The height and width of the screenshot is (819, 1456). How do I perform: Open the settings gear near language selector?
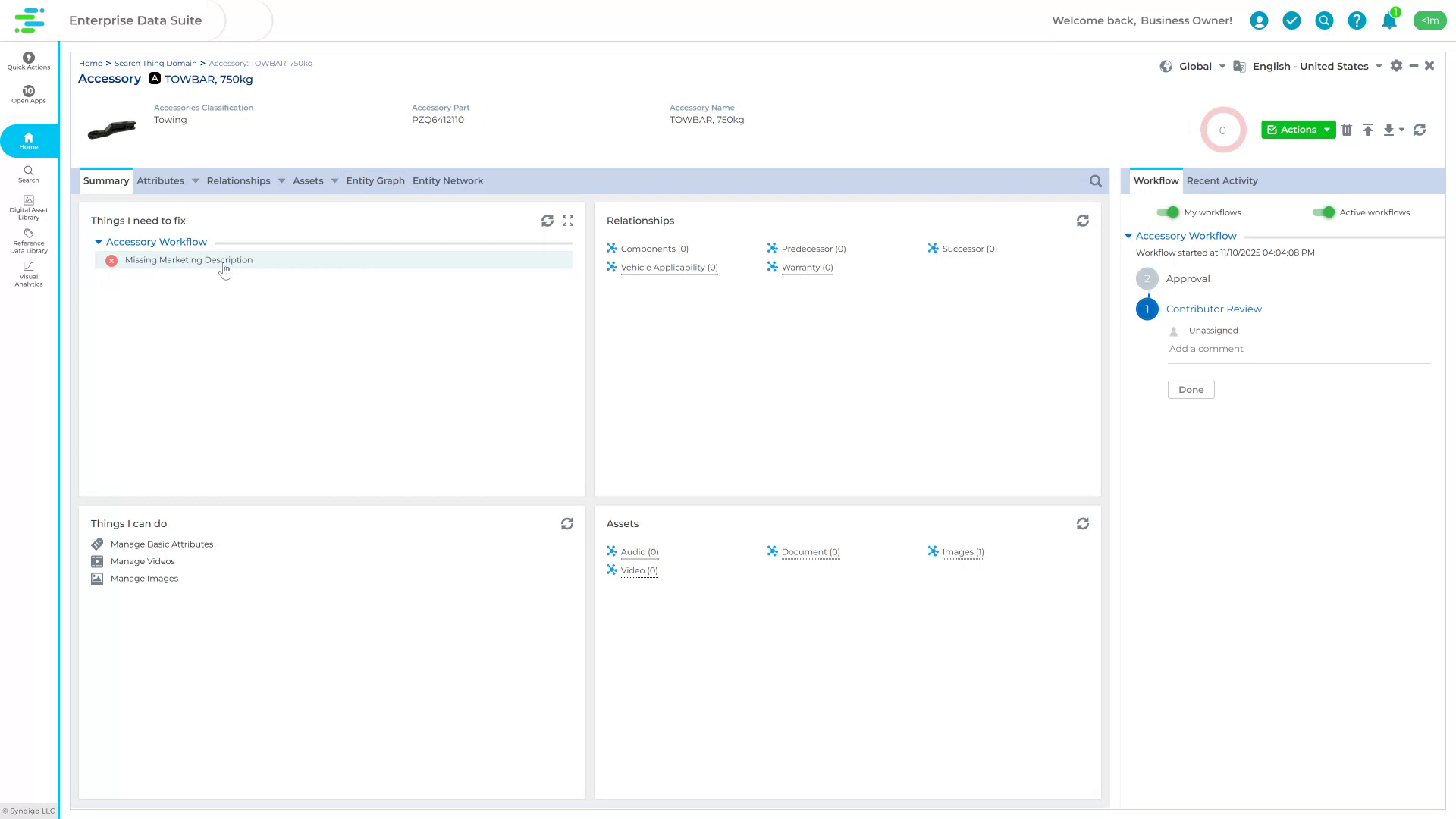(1396, 66)
